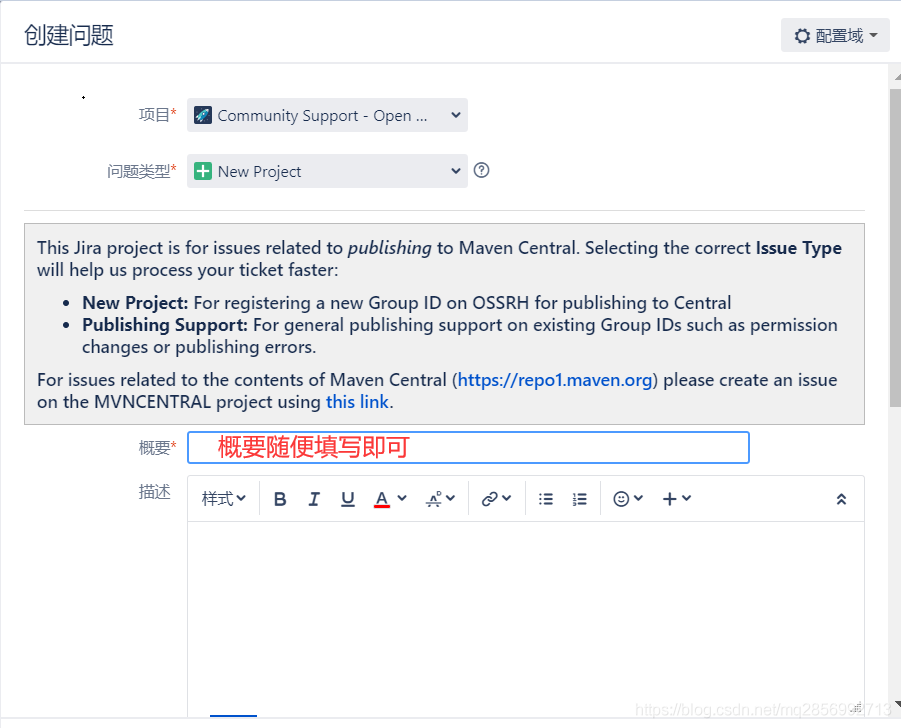This screenshot has height=728, width=901.
Task: Collapse the editor toolbar with double chevron
Action: pos(841,499)
